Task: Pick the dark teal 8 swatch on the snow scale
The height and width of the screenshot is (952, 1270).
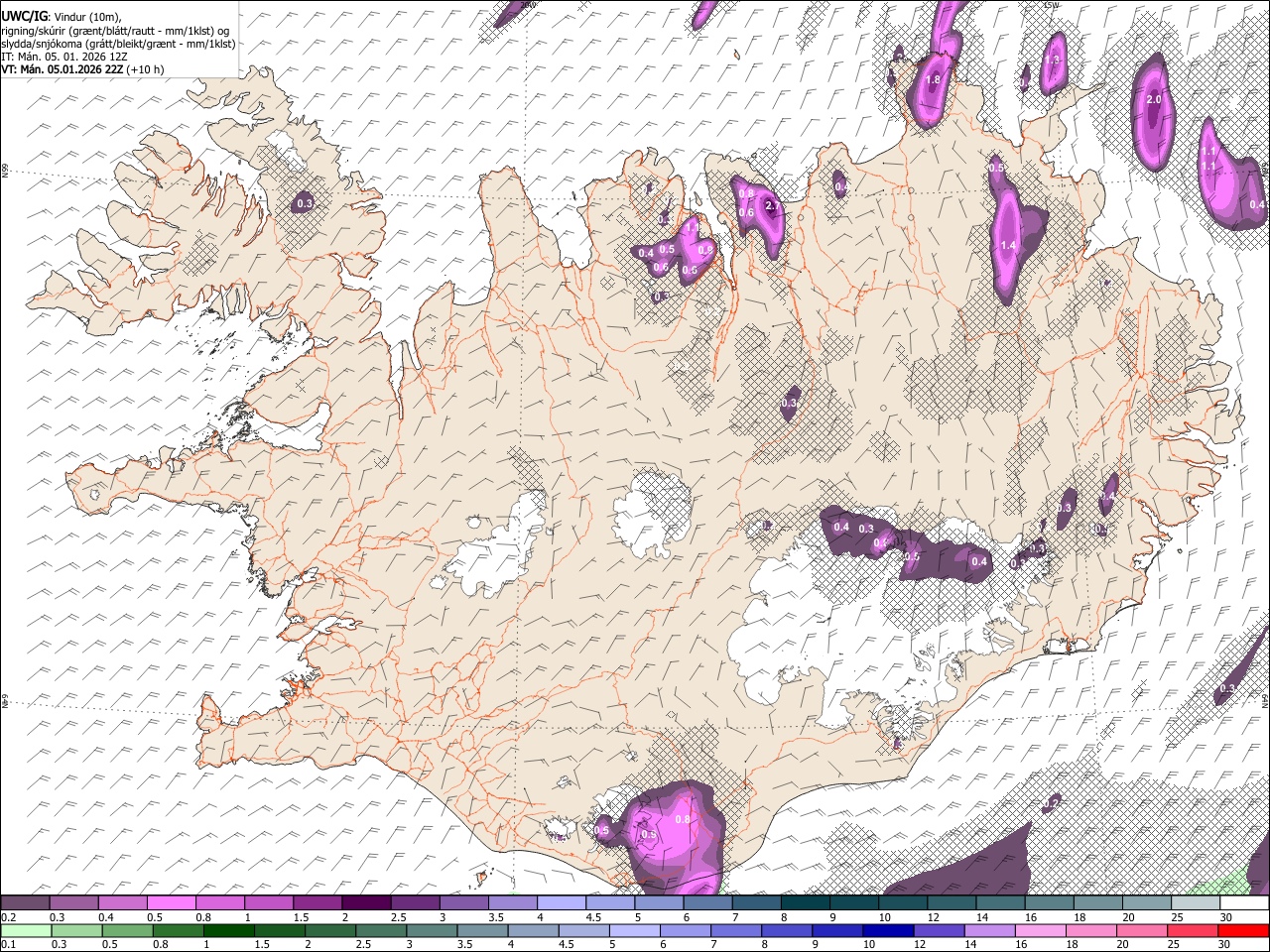Action: click(x=806, y=903)
